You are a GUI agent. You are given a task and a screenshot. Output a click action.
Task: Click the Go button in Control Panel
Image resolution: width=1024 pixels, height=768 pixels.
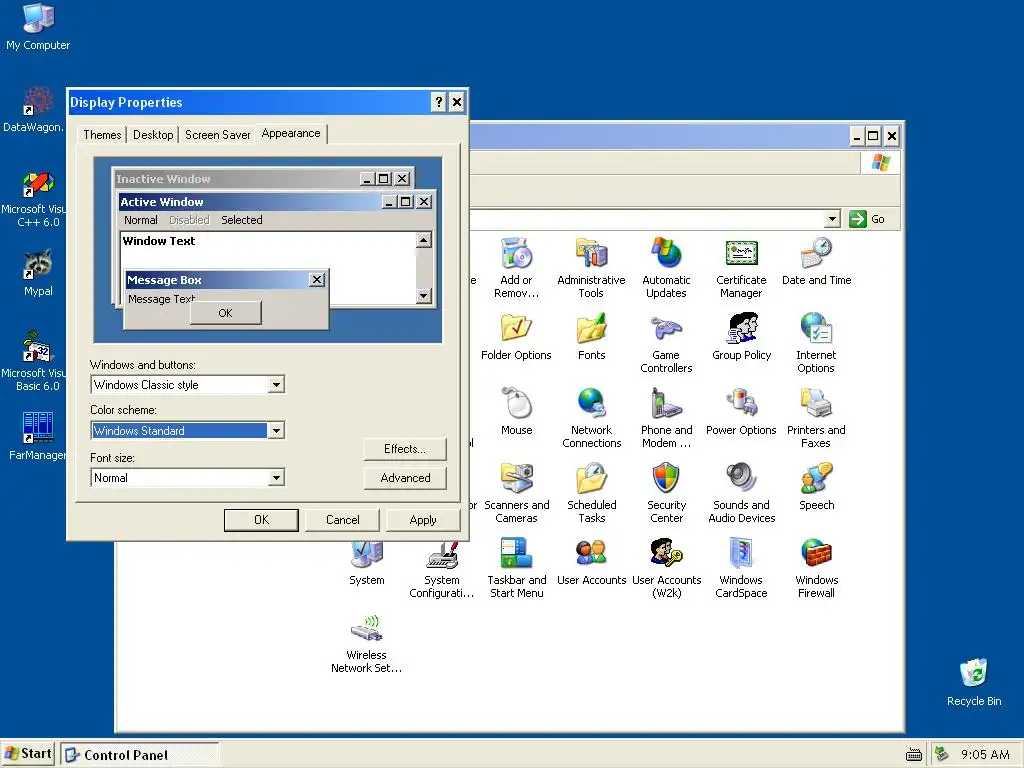point(867,219)
